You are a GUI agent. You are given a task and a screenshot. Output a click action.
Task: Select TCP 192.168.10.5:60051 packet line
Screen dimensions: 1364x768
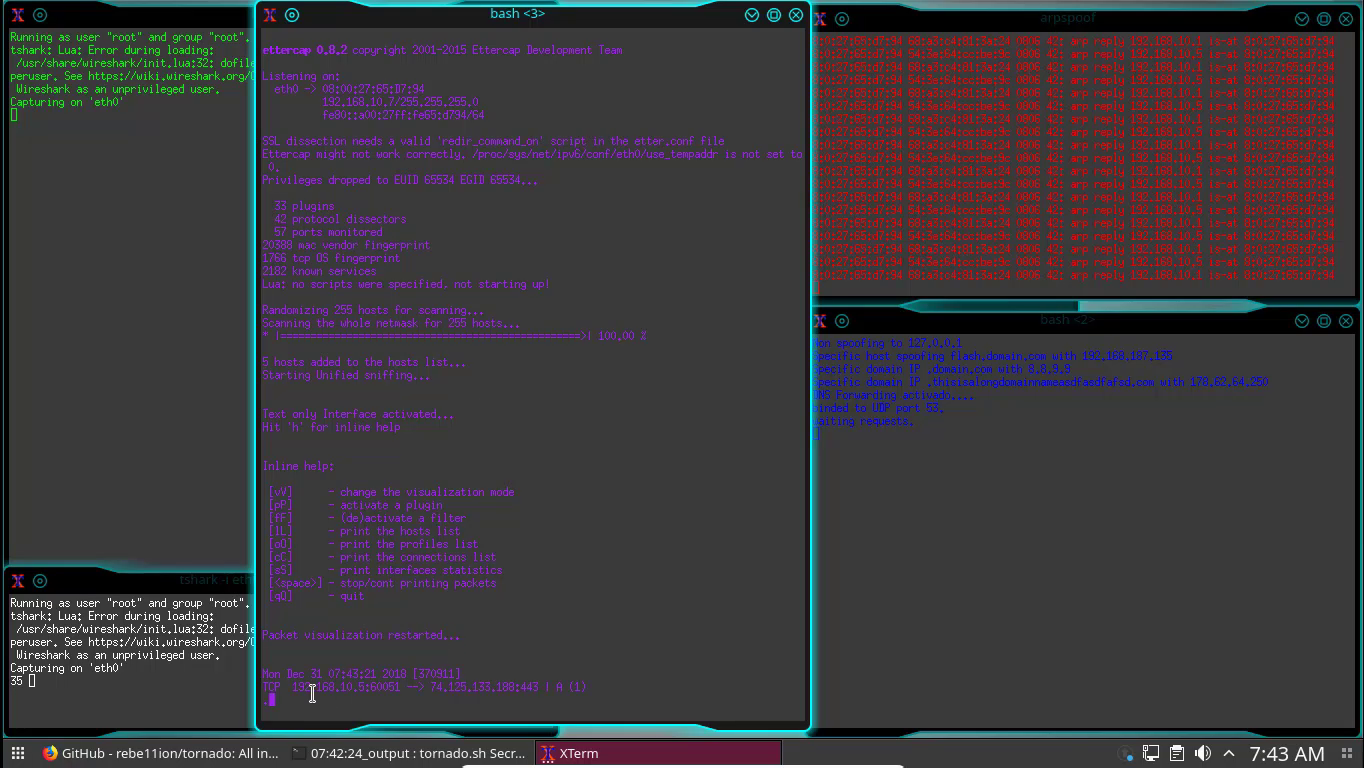pyautogui.click(x=424, y=687)
